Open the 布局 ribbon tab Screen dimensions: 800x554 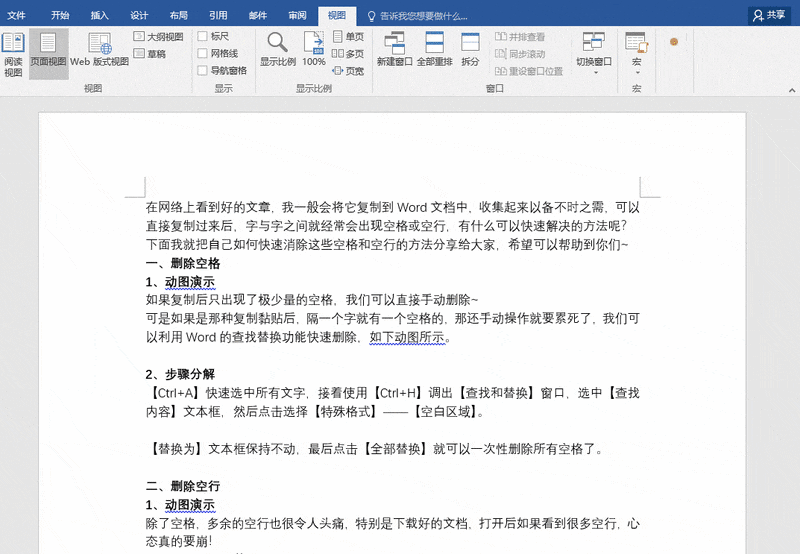tap(179, 15)
